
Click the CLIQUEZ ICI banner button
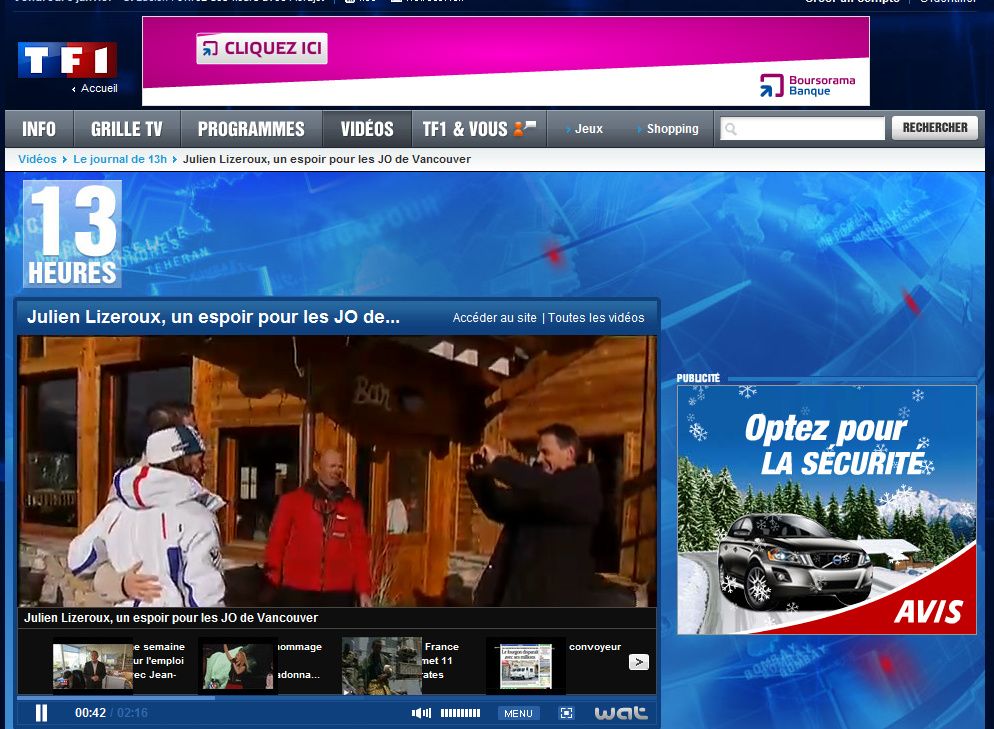click(262, 48)
